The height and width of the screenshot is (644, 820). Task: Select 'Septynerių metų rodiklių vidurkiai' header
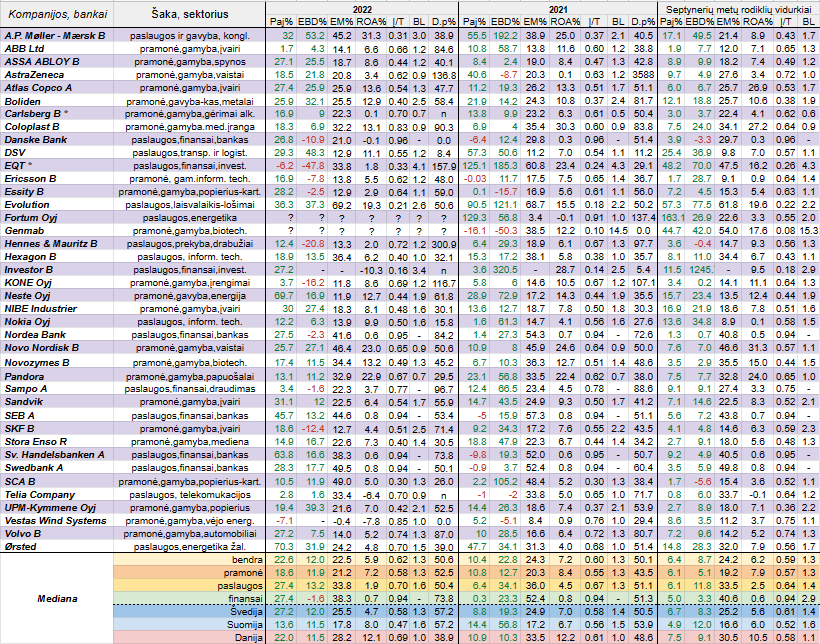(738, 9)
